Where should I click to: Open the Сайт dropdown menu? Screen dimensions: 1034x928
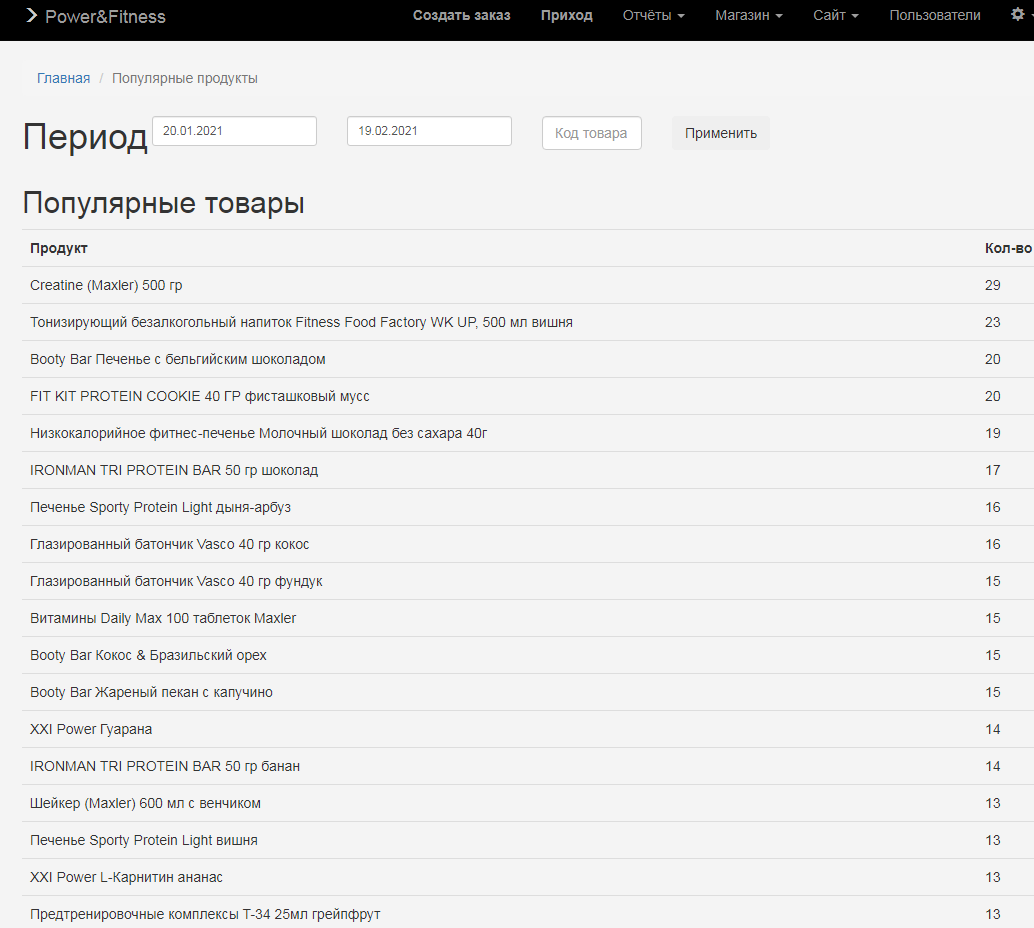[835, 15]
